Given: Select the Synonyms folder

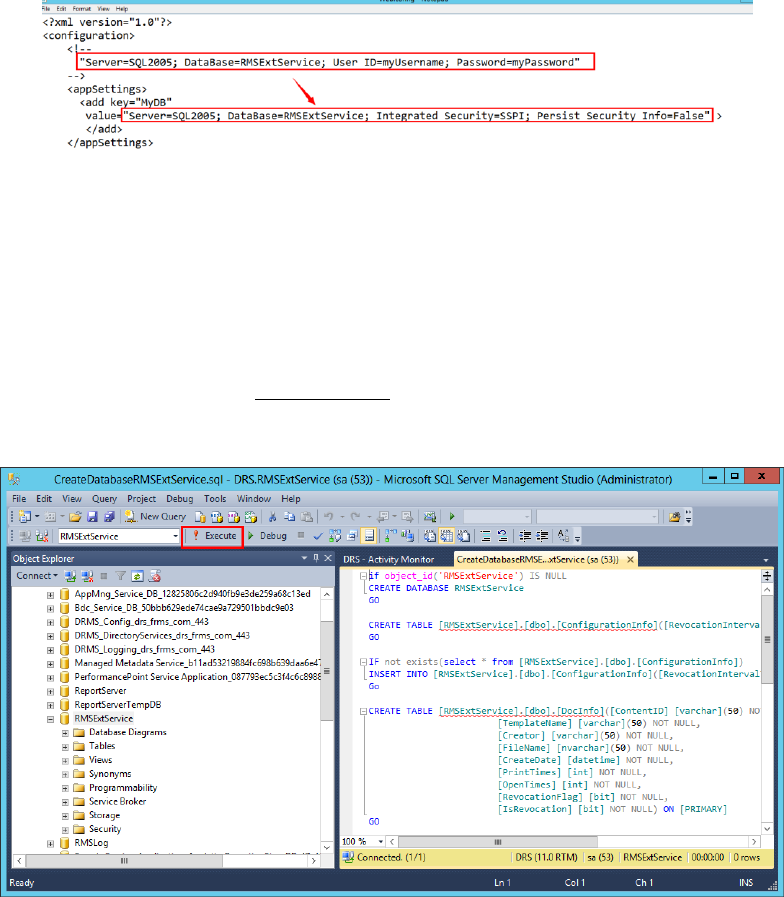Looking at the screenshot, I should [110, 774].
